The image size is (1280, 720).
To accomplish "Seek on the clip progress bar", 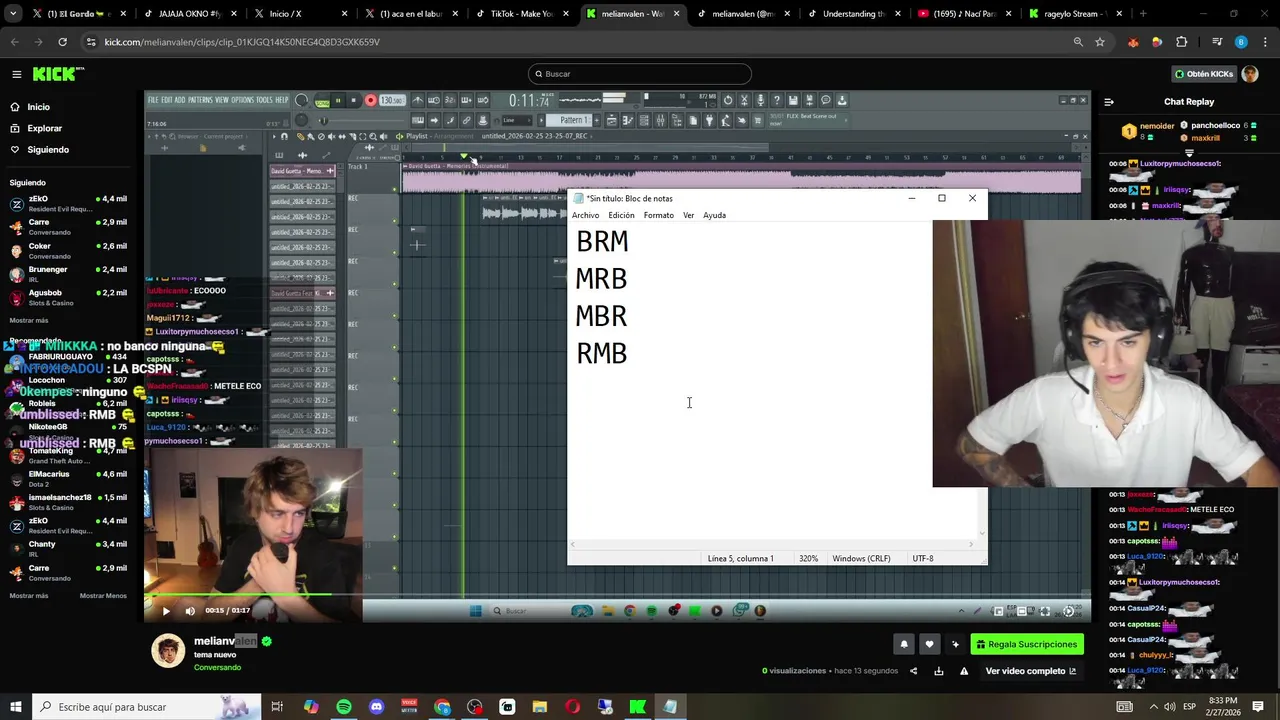I will pyautogui.click(x=617, y=596).
